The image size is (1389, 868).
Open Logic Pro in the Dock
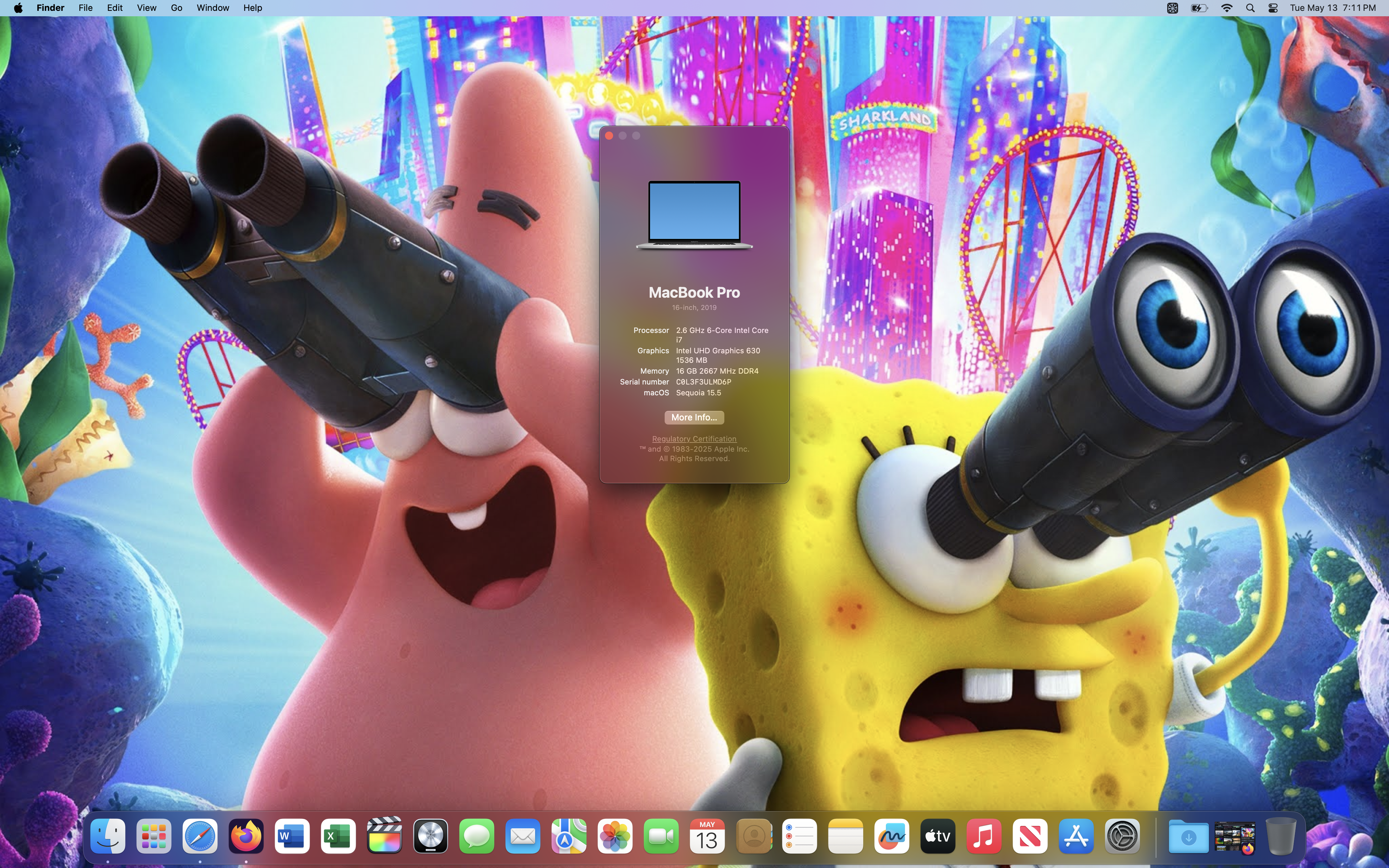coord(430,836)
